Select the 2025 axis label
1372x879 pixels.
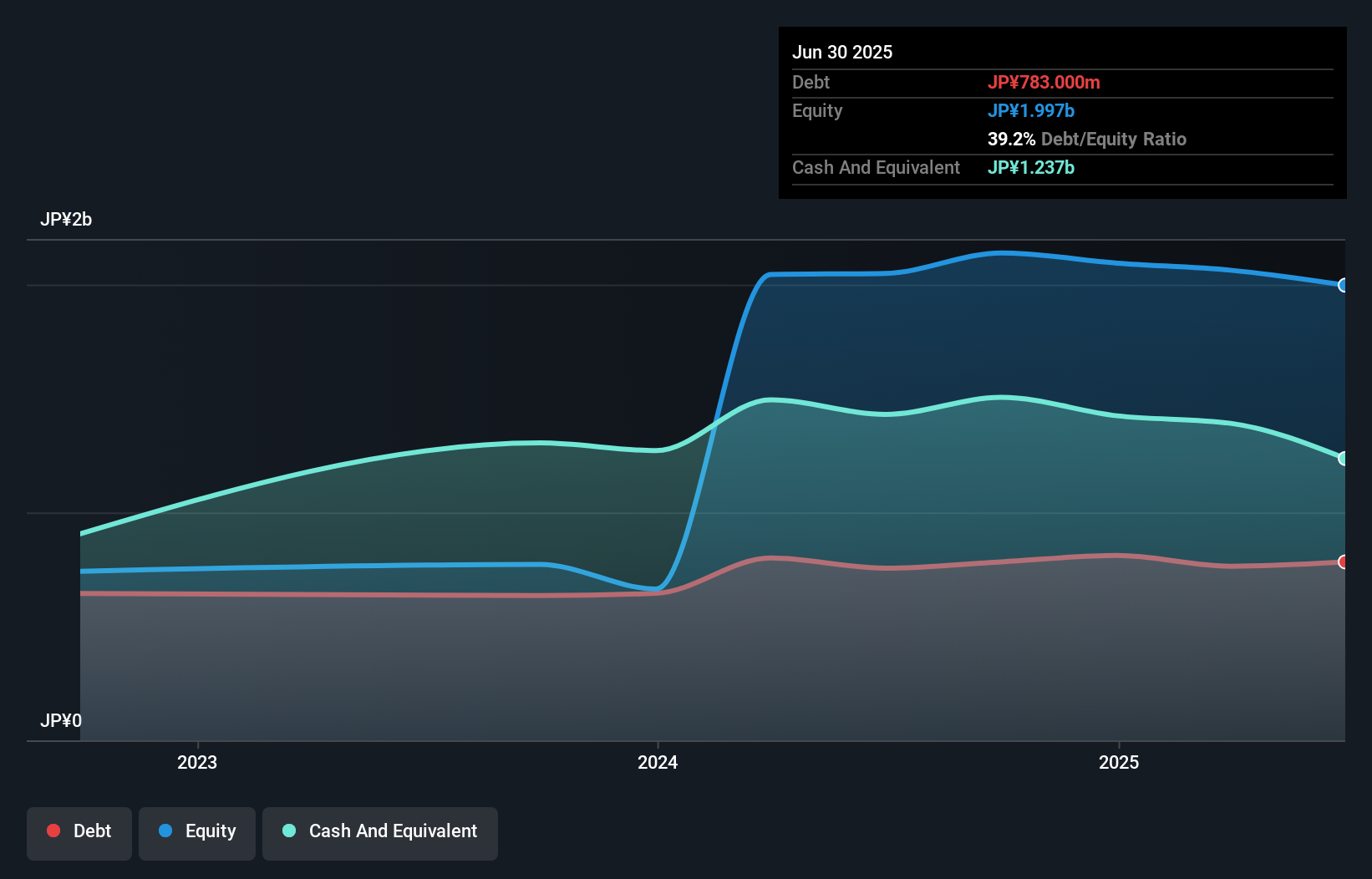[1120, 762]
